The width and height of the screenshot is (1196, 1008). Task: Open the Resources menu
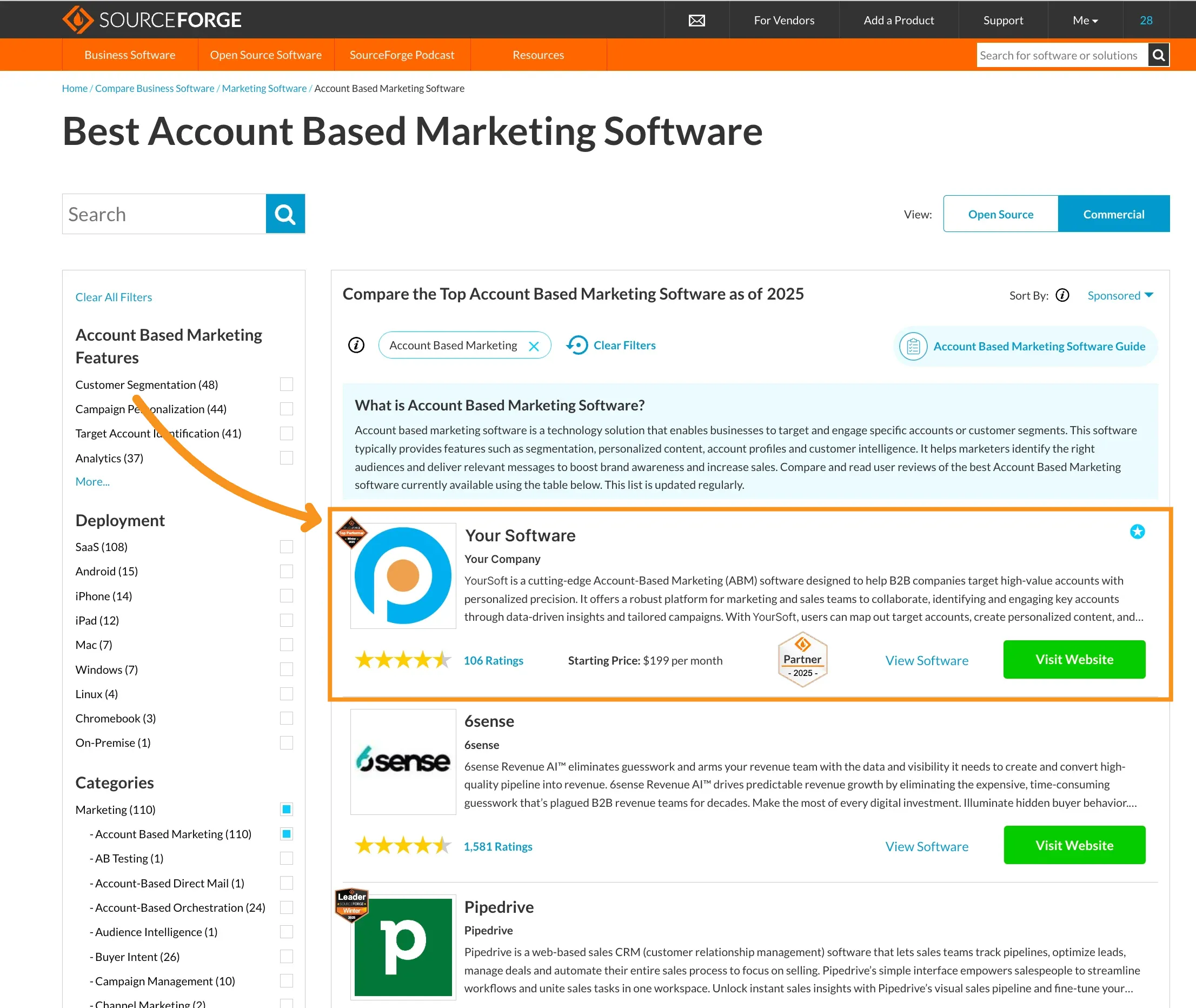(x=539, y=55)
